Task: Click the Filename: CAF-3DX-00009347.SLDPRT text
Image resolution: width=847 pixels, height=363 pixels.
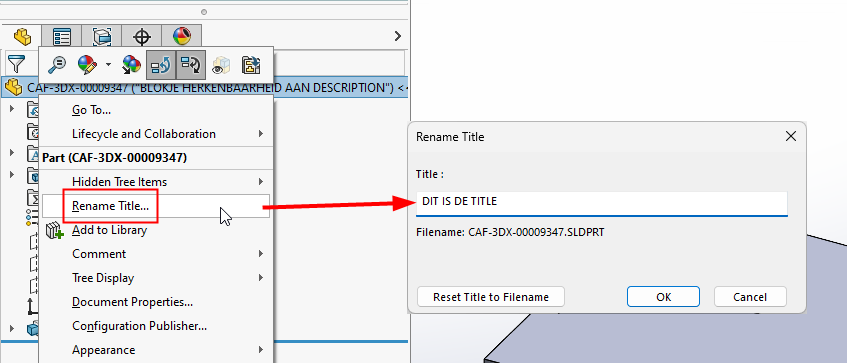Action: (x=510, y=232)
